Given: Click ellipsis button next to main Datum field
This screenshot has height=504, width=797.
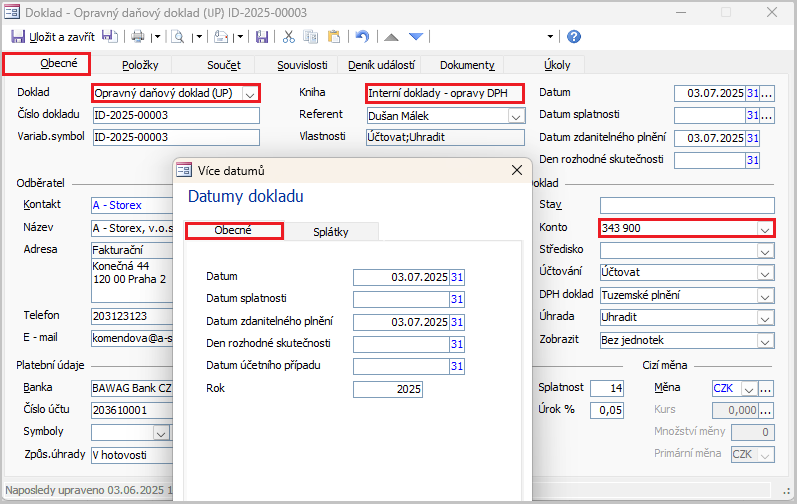Looking at the screenshot, I should (767, 93).
